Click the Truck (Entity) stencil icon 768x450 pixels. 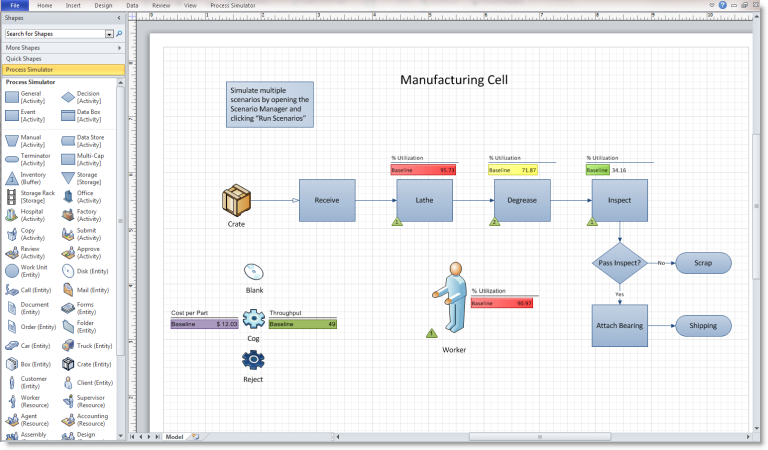click(67, 346)
